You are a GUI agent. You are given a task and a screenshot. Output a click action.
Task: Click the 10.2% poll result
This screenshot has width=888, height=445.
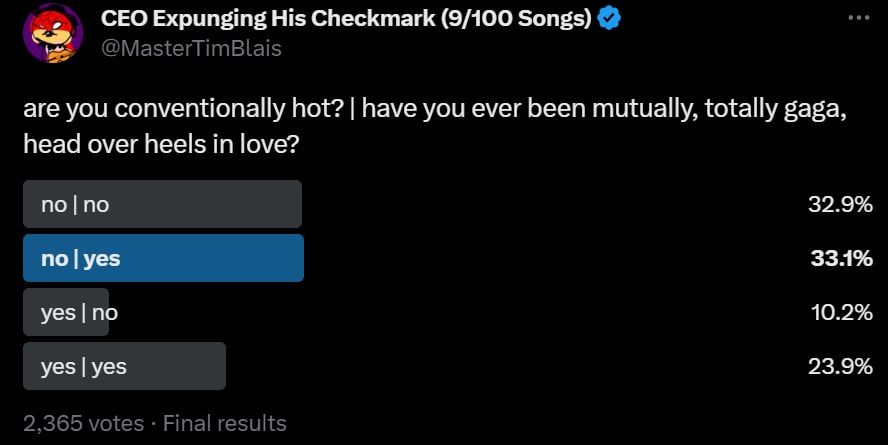click(x=842, y=313)
